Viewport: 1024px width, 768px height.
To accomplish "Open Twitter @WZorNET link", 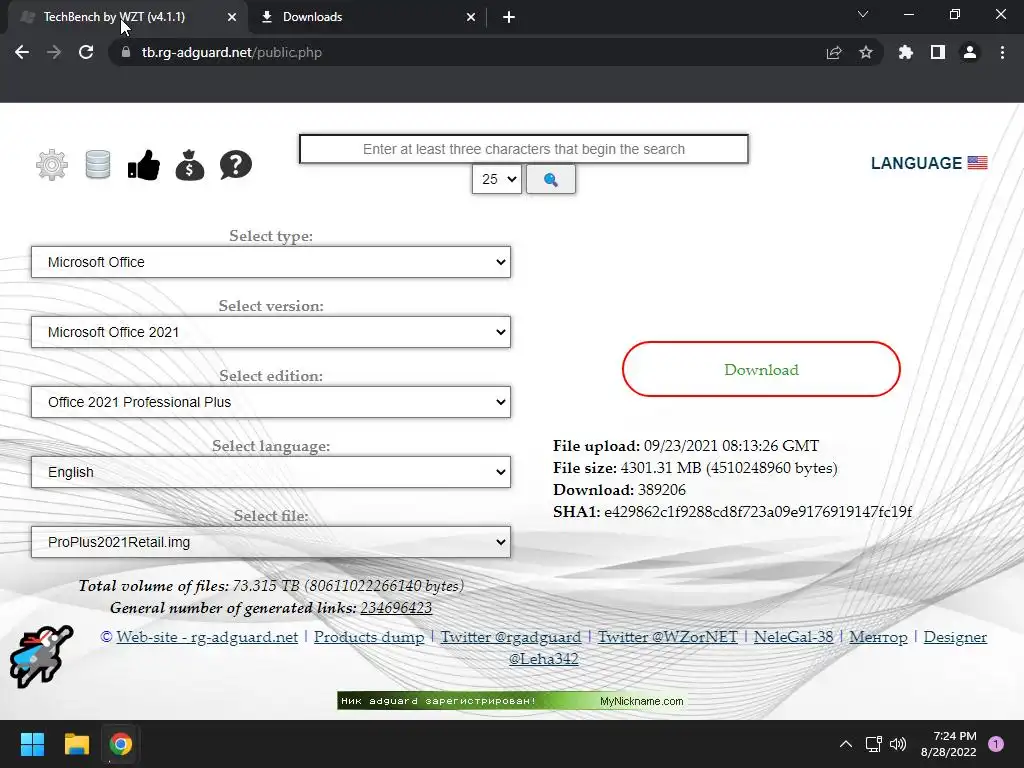I will [668, 637].
